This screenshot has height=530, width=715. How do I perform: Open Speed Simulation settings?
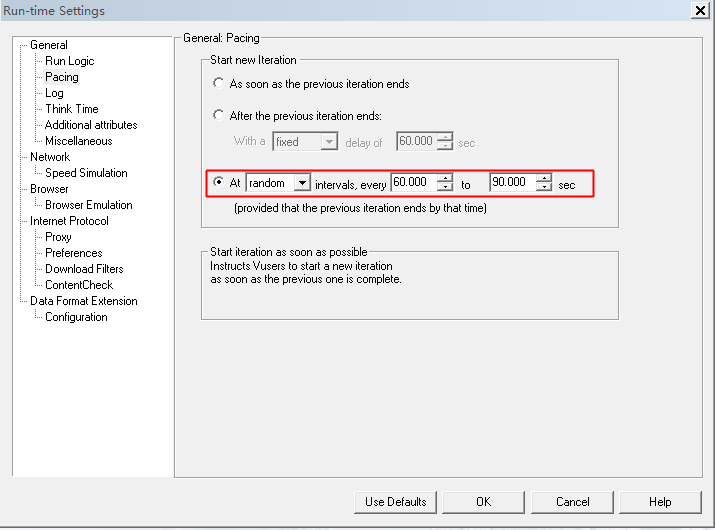pos(86,173)
